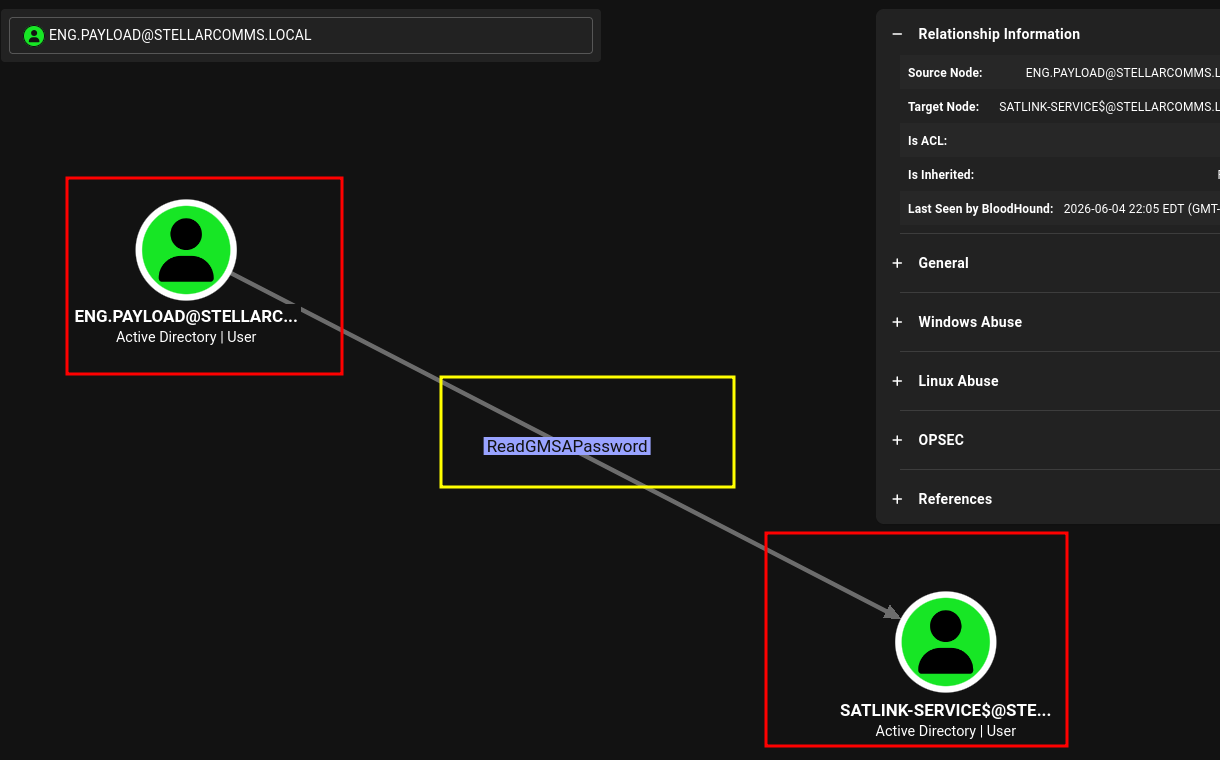Click the ENG.PAYLOAD@STELLARC... node label
1220x760 pixels.
186,316
